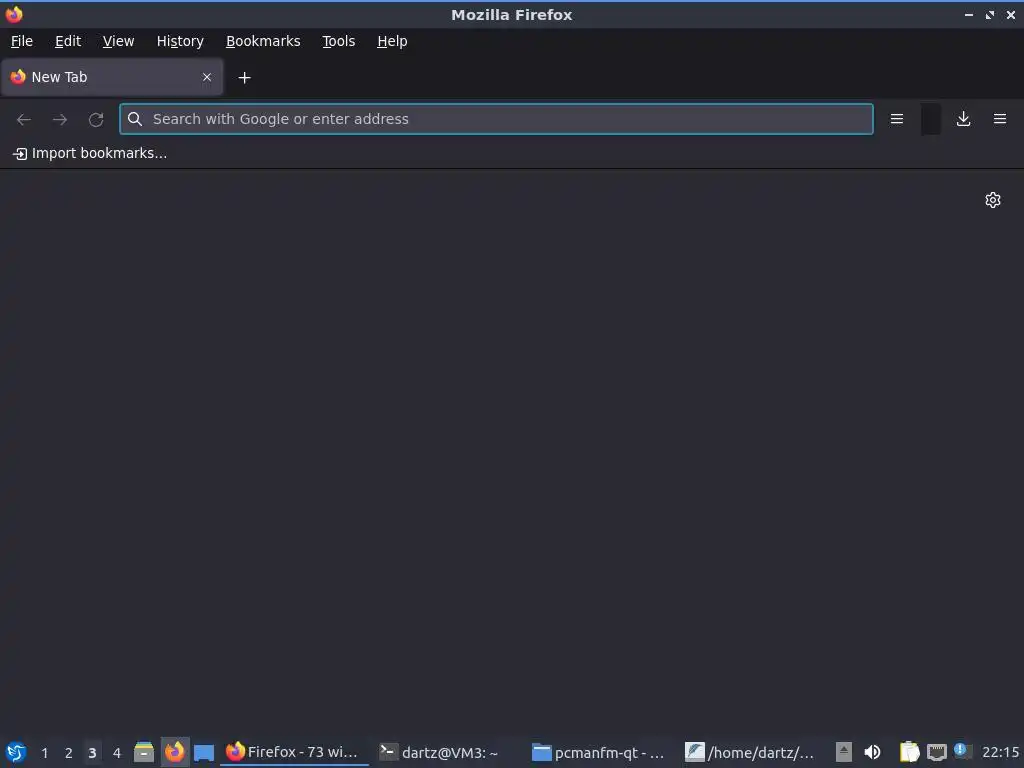Switch to desktop 2
The width and height of the screenshot is (1024, 768).
coord(69,753)
